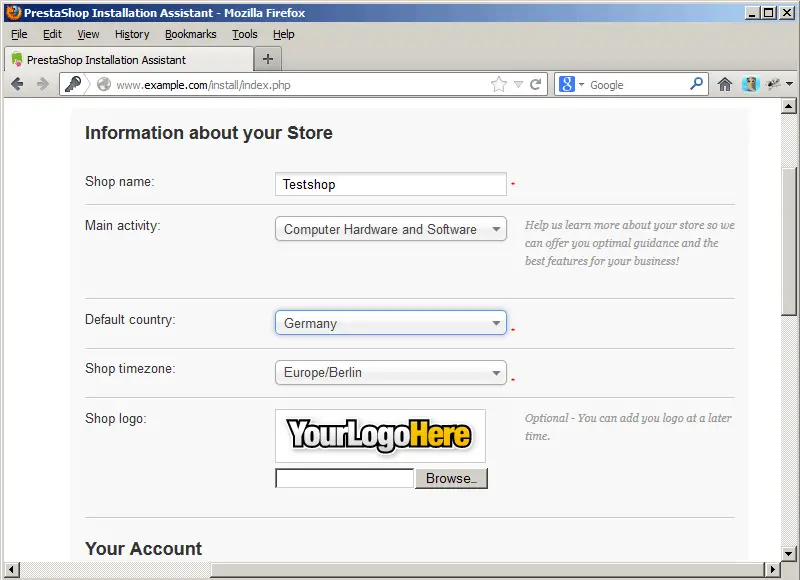Open the History menu
This screenshot has width=800, height=580.
pyautogui.click(x=132, y=34)
